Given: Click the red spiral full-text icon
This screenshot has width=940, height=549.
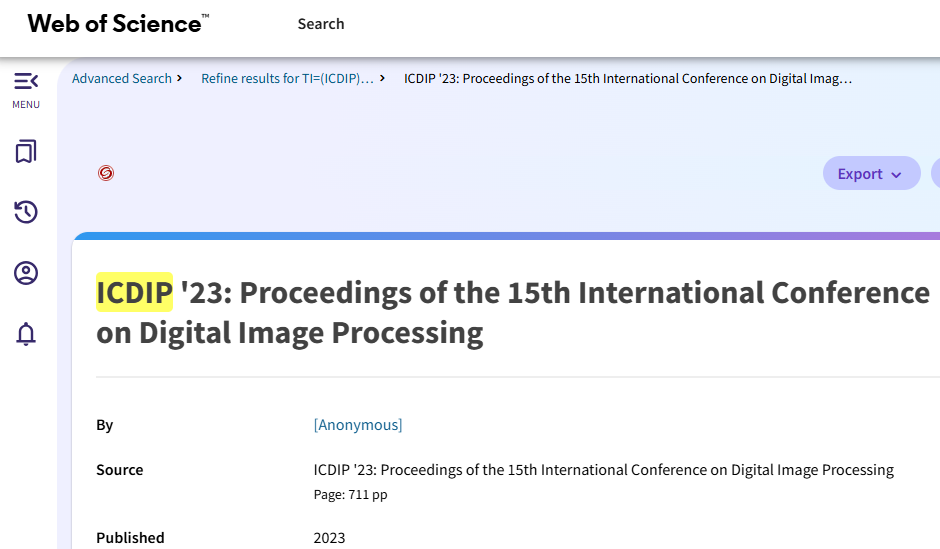Looking at the screenshot, I should click(x=106, y=173).
